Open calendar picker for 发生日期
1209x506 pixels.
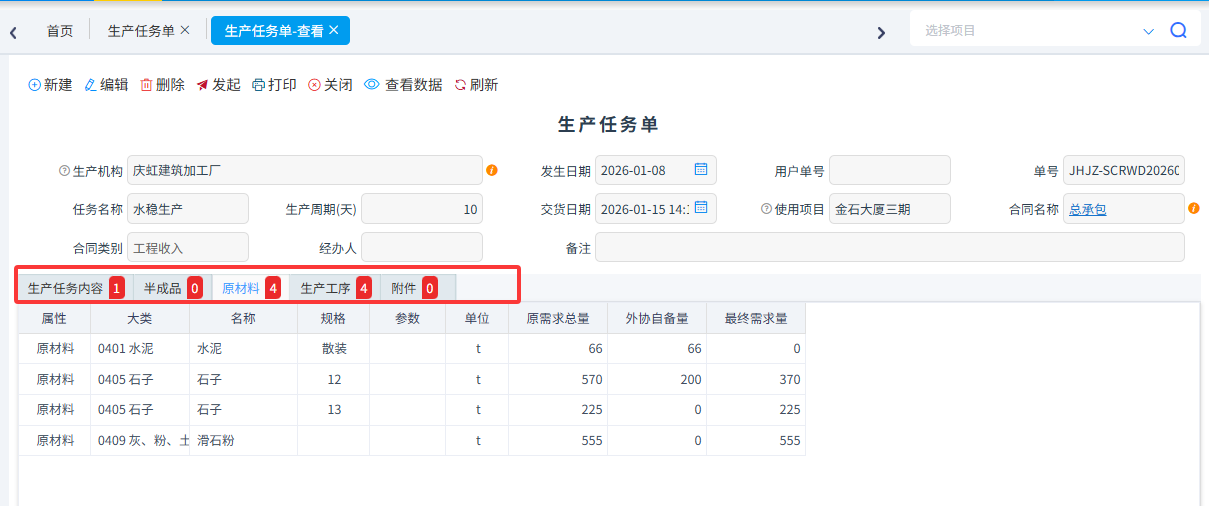point(701,169)
